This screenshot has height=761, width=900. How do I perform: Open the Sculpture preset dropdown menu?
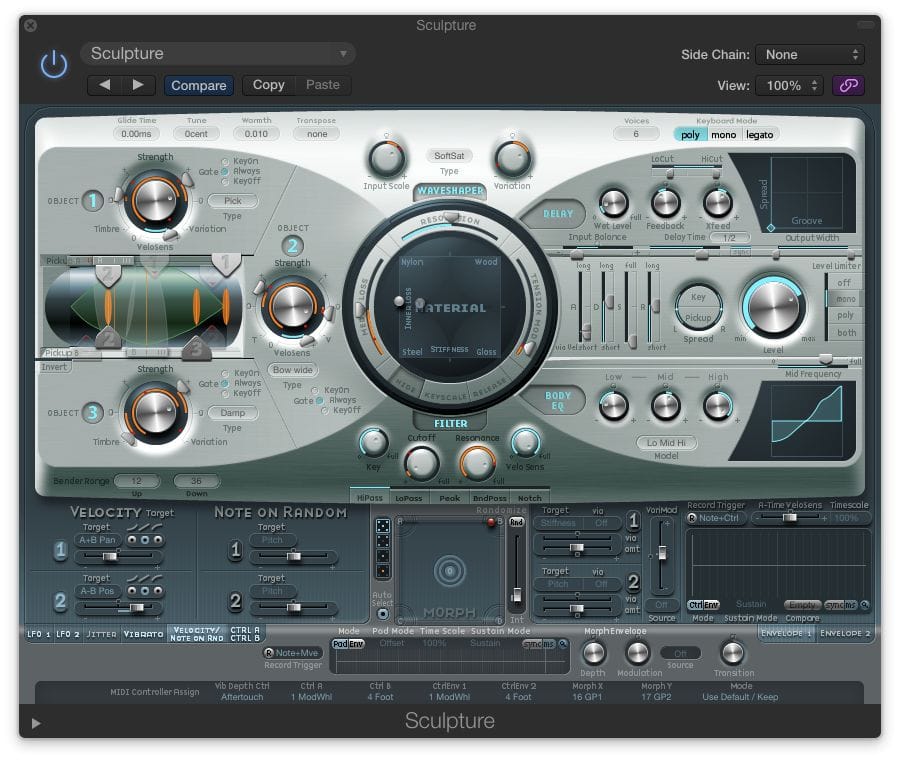pos(221,54)
